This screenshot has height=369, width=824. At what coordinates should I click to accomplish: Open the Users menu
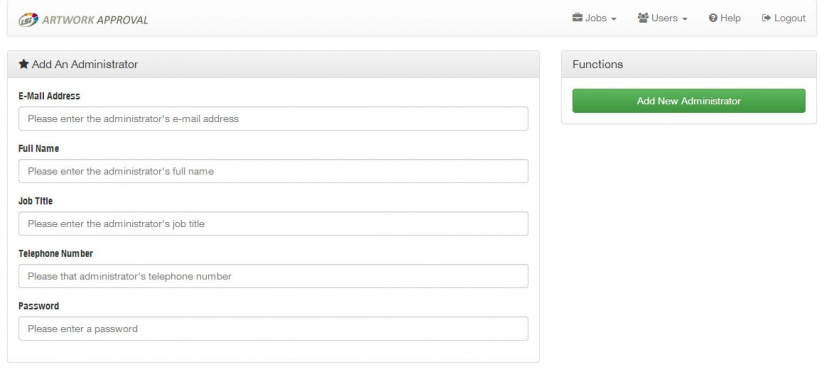pyautogui.click(x=662, y=18)
